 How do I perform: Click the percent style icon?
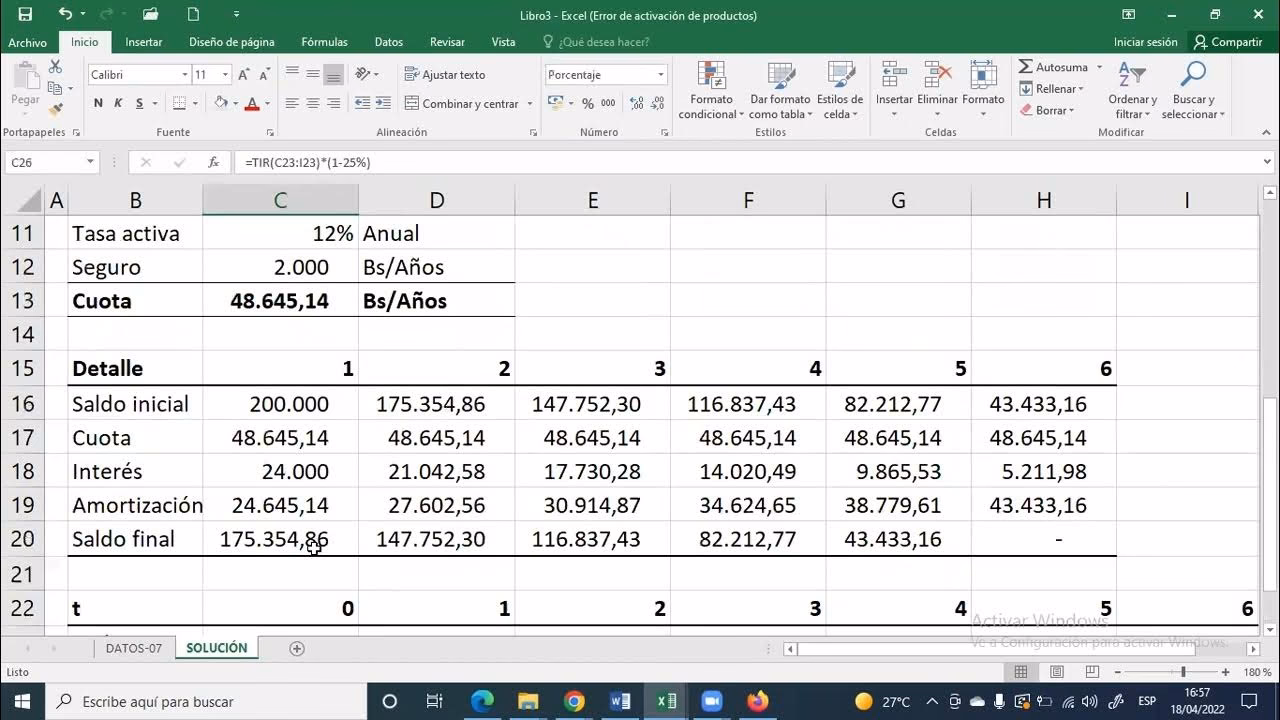(587, 103)
